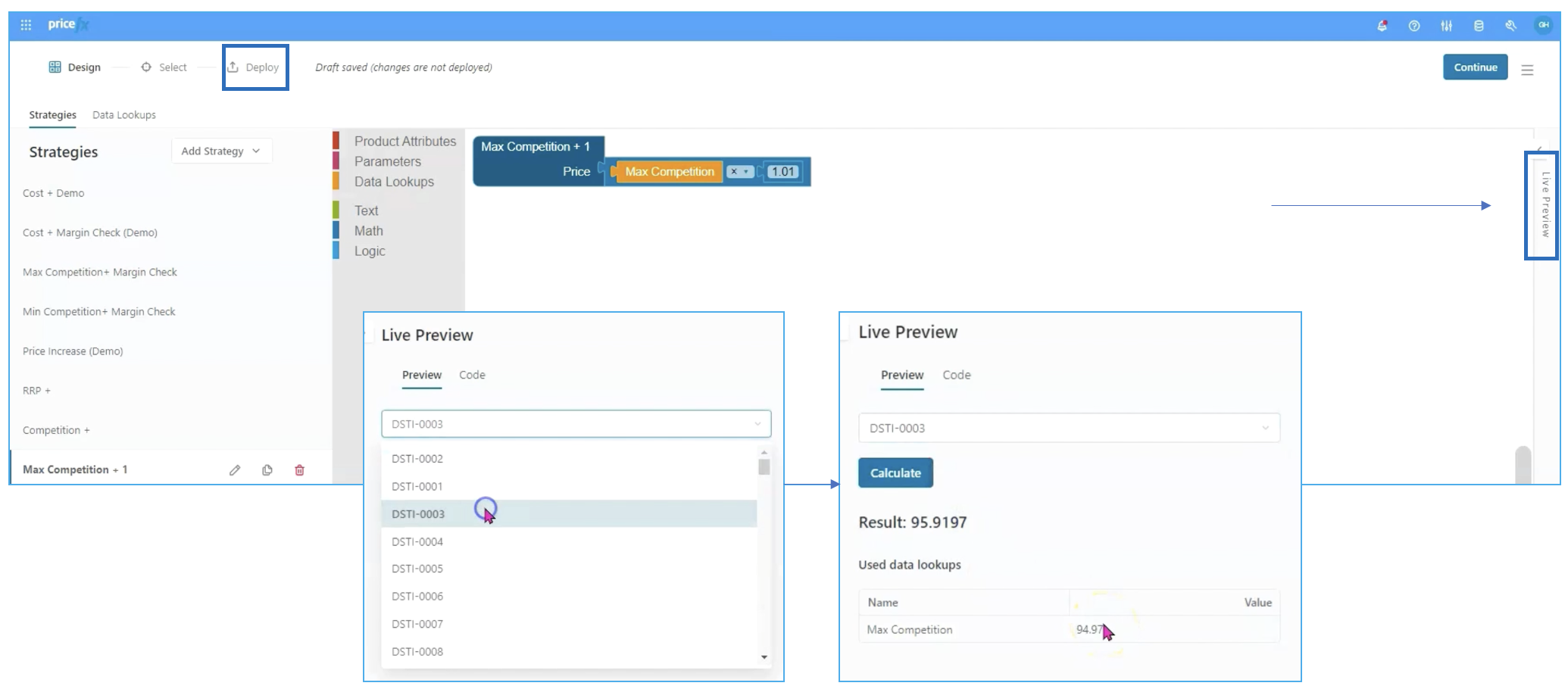
Task: Open the app launcher grid icon
Action: (x=26, y=25)
